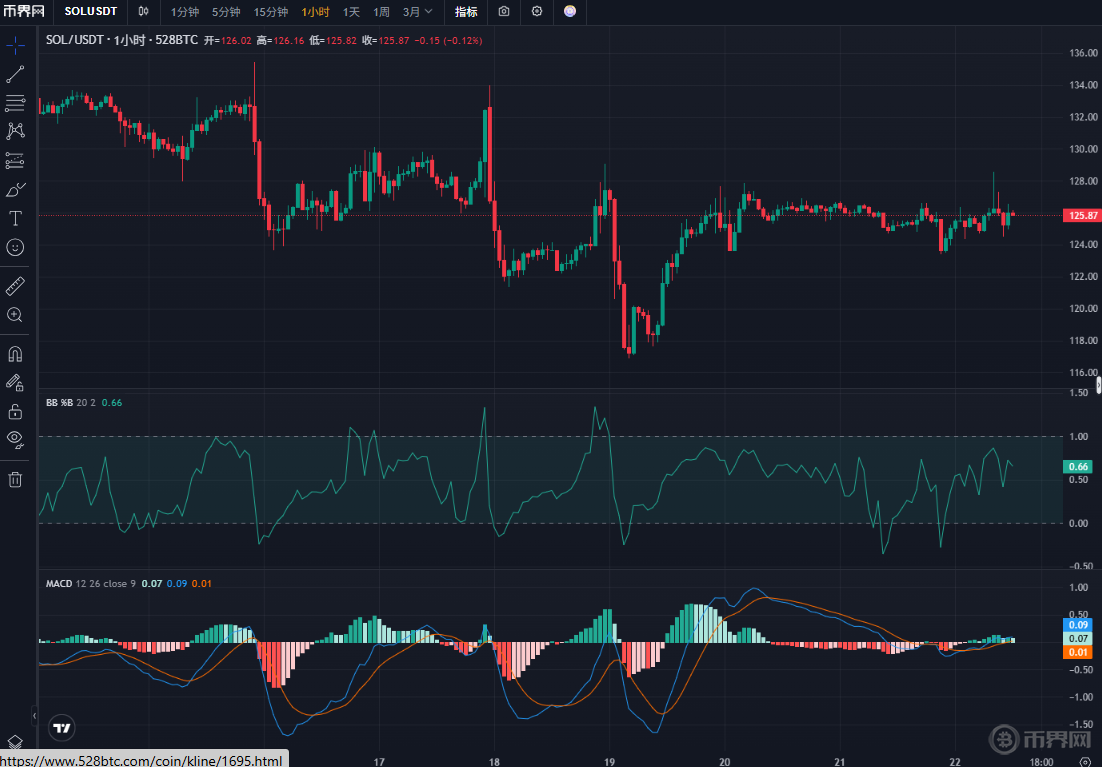
Task: Select the trend line drawing tool
Action: click(x=15, y=75)
